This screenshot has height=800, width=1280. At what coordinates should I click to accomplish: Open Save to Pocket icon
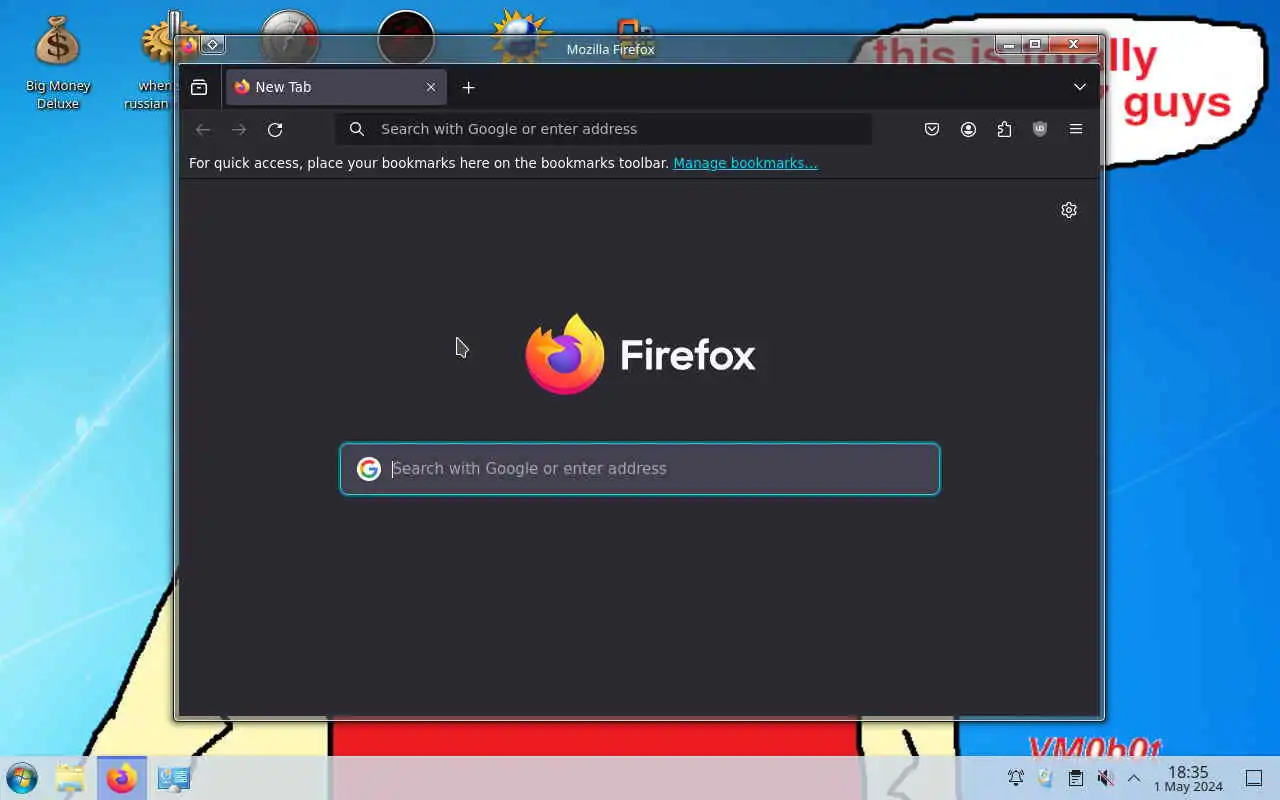(932, 129)
